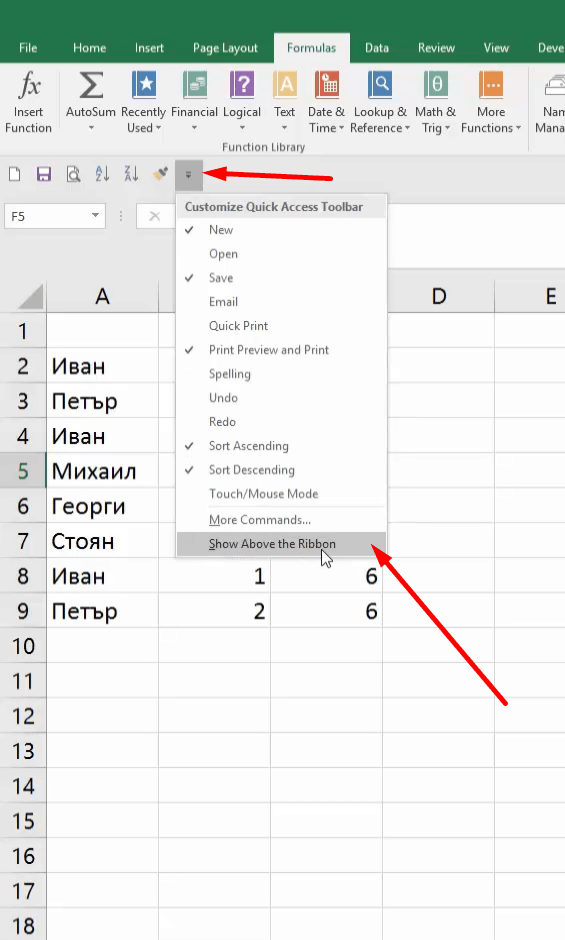Screen dimensions: 565x940
Task: Click Print Preview icon in quick toolbar
Action: pyautogui.click(x=73, y=174)
